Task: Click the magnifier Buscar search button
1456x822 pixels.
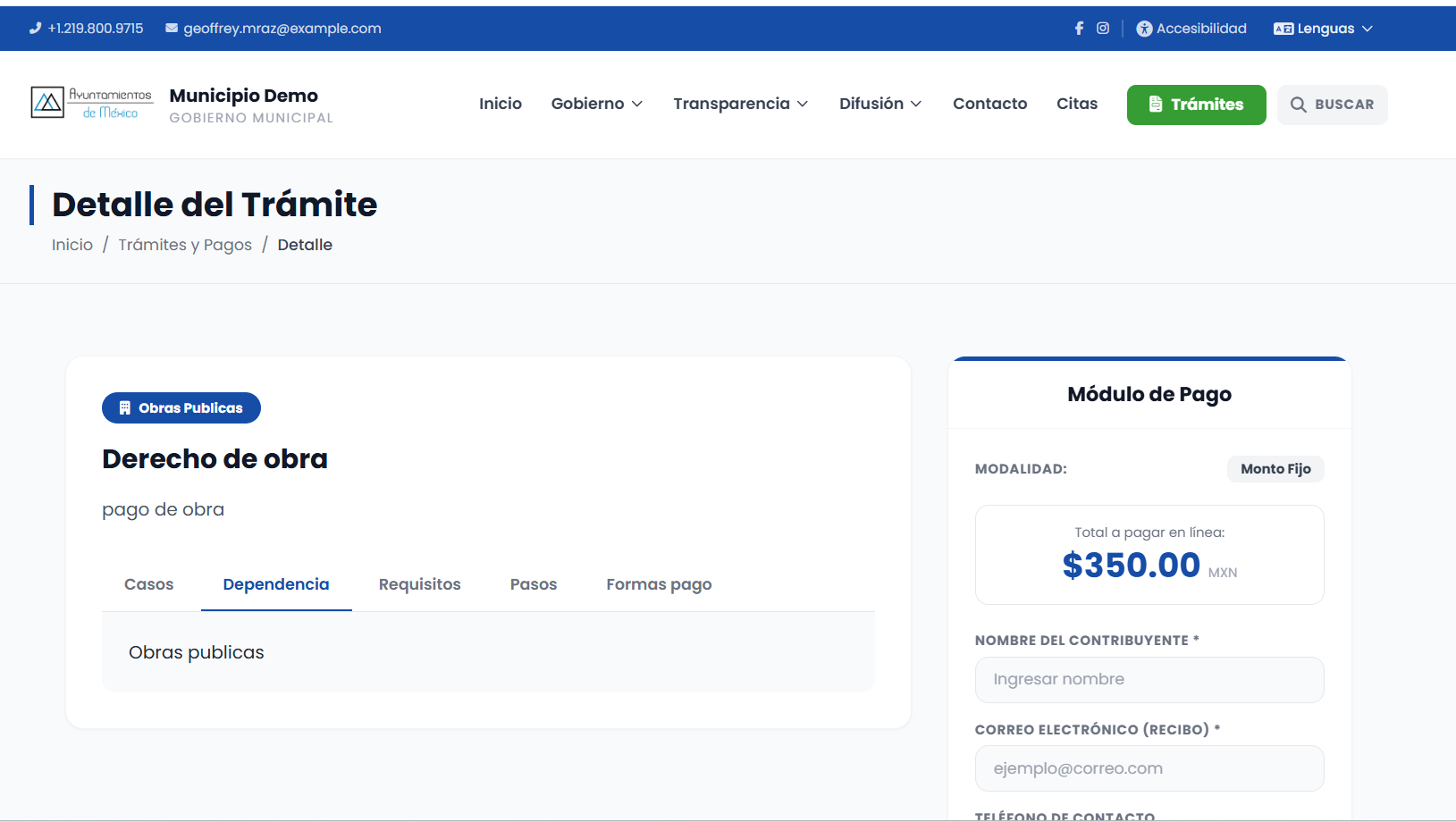Action: 1332,105
